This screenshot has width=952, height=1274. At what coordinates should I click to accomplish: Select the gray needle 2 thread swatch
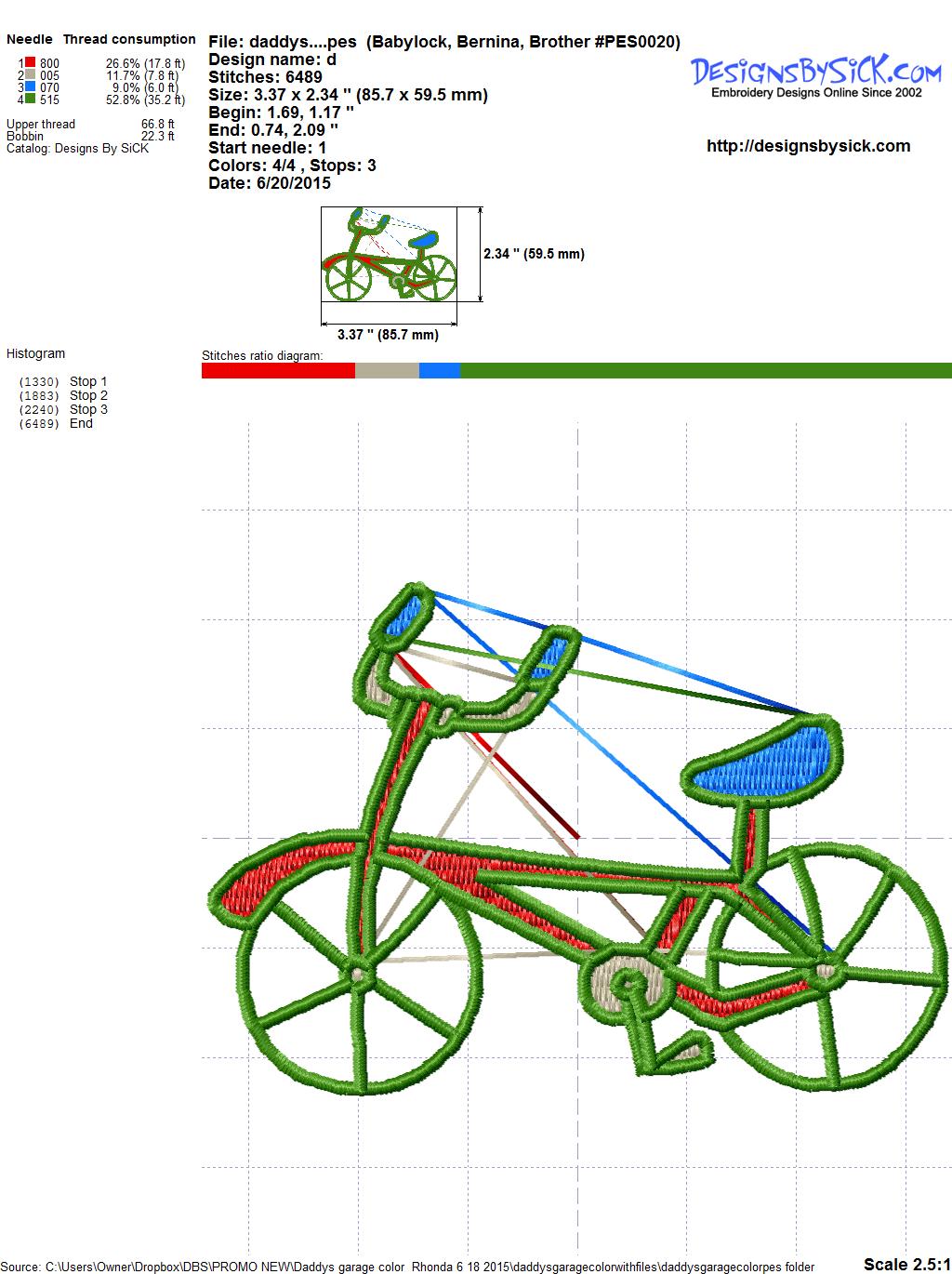click(30, 75)
